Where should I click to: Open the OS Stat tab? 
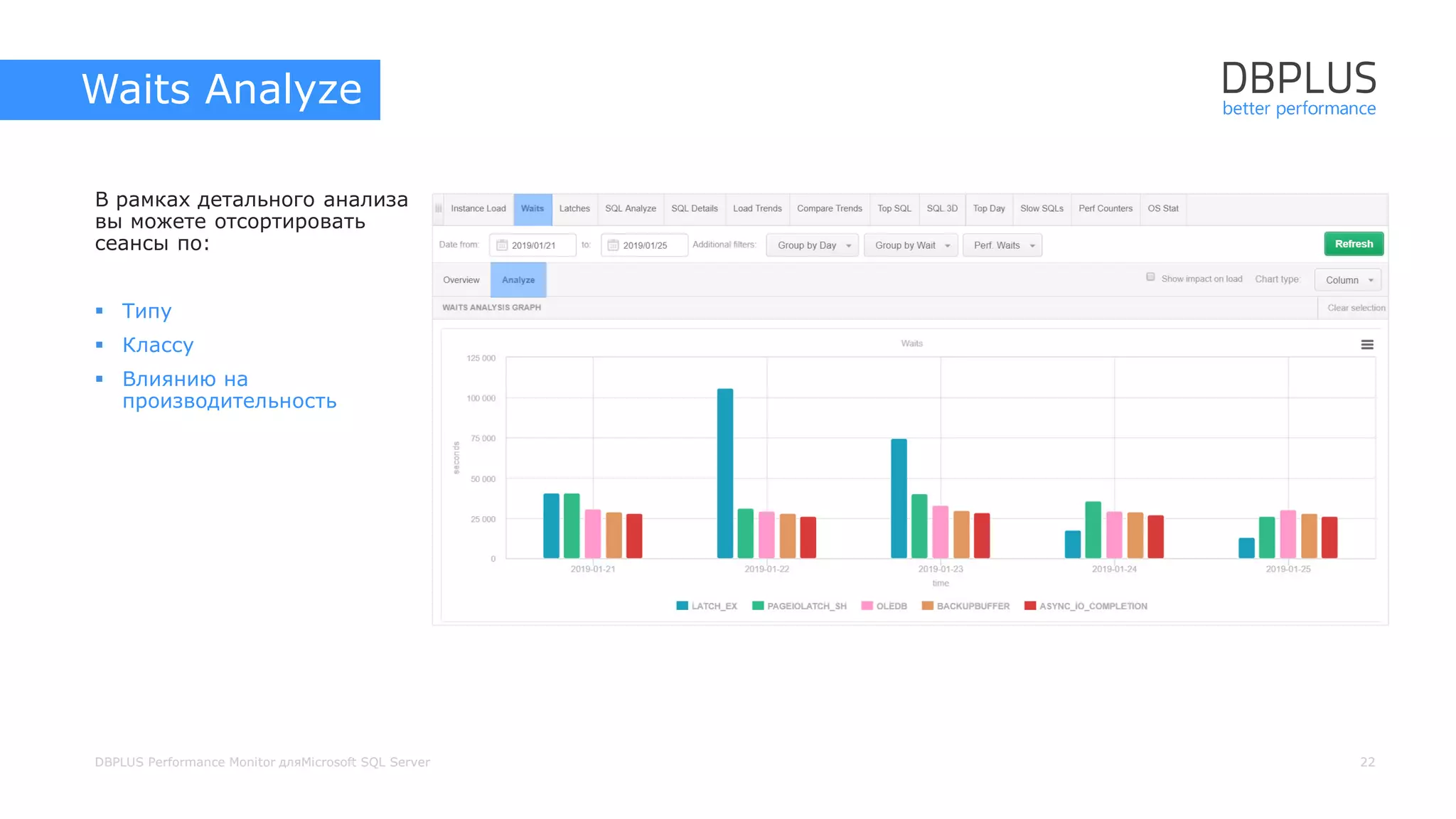pos(1163,208)
